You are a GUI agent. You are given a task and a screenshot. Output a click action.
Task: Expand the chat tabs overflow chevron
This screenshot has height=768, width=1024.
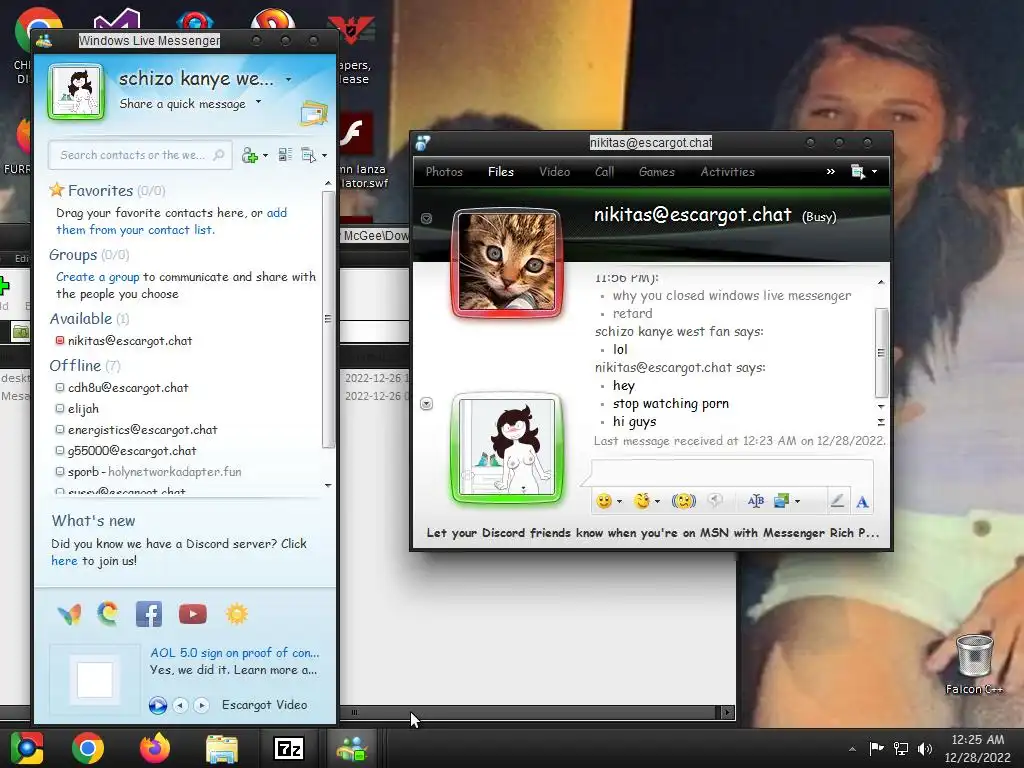(831, 172)
